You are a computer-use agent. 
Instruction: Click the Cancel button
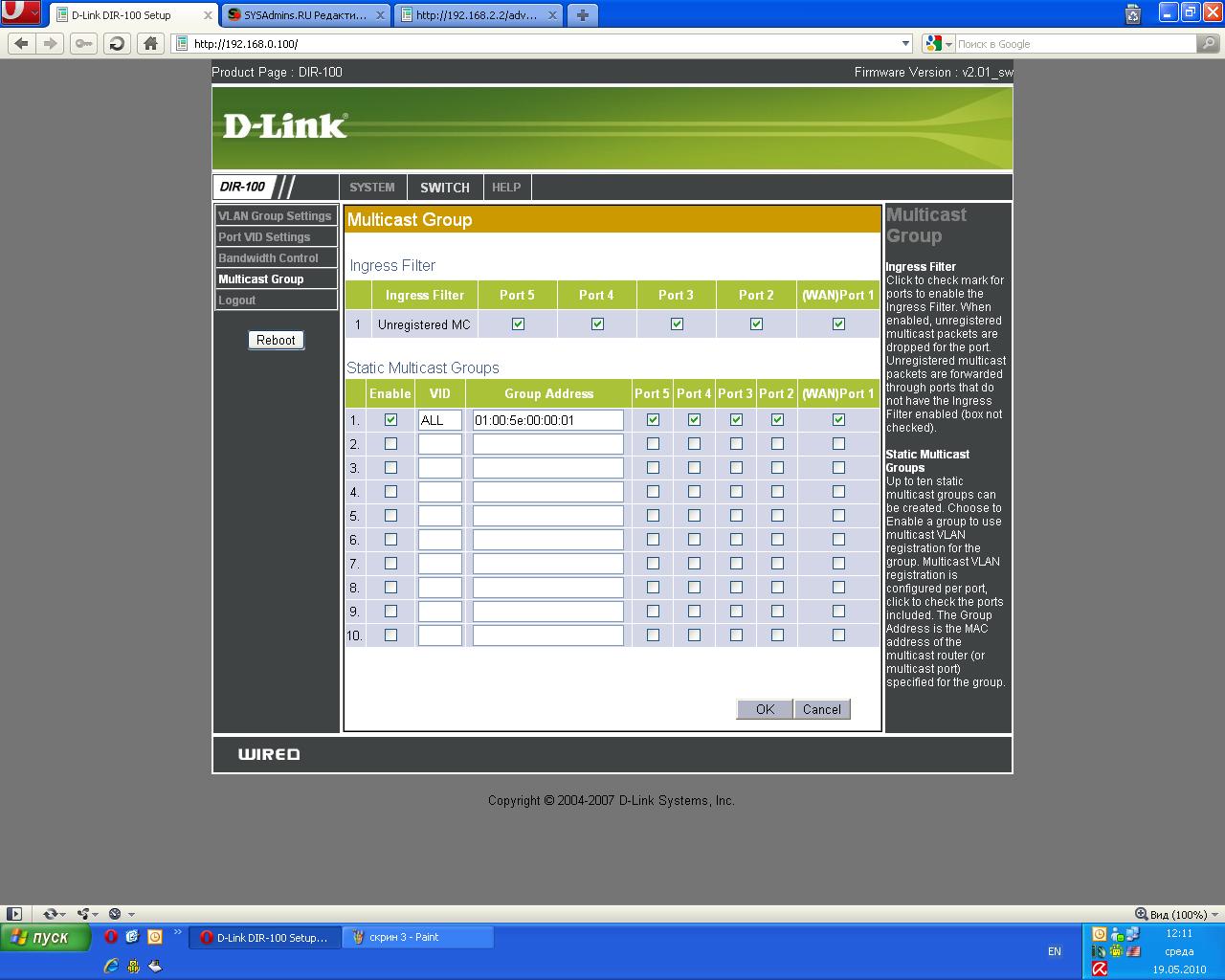coord(822,709)
